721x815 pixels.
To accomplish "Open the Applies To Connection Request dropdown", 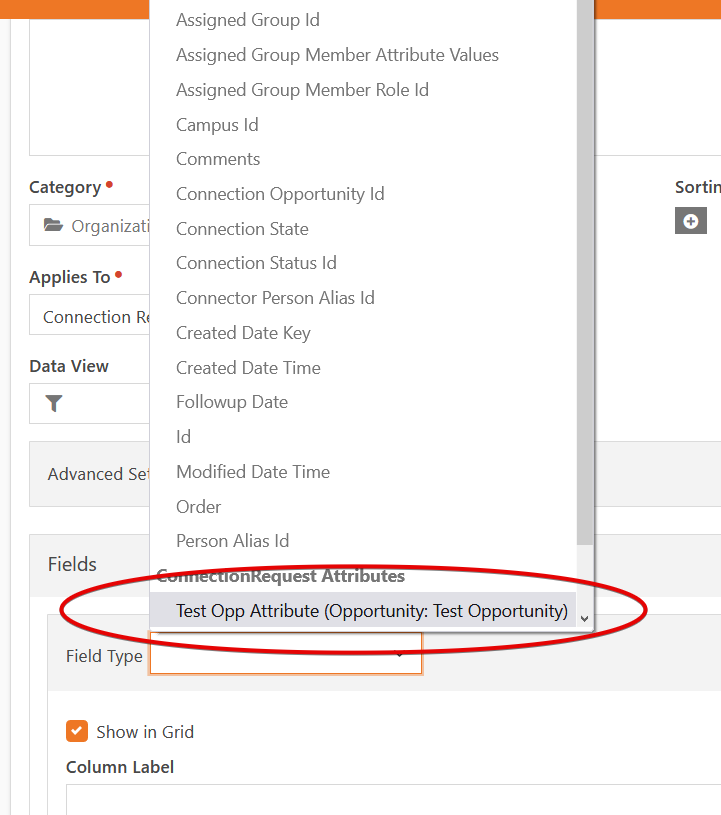I will tap(89, 316).
